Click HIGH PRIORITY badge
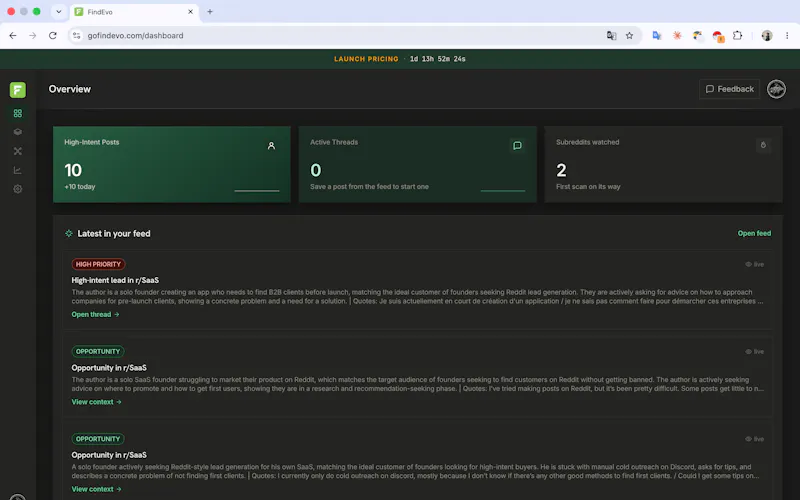Viewport: 800px width, 500px height. 98,264
